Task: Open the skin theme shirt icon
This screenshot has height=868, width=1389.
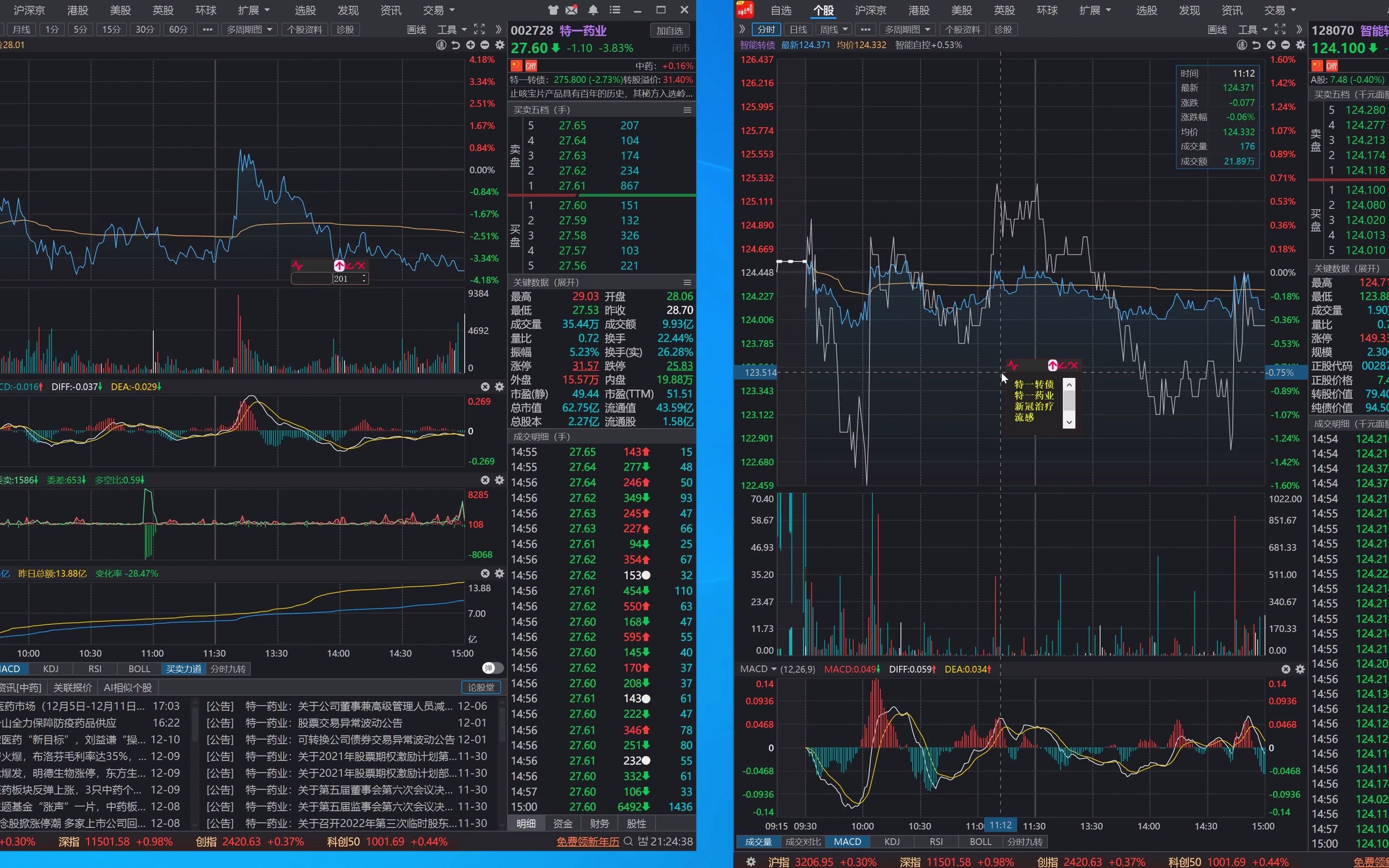Action: click(553, 10)
